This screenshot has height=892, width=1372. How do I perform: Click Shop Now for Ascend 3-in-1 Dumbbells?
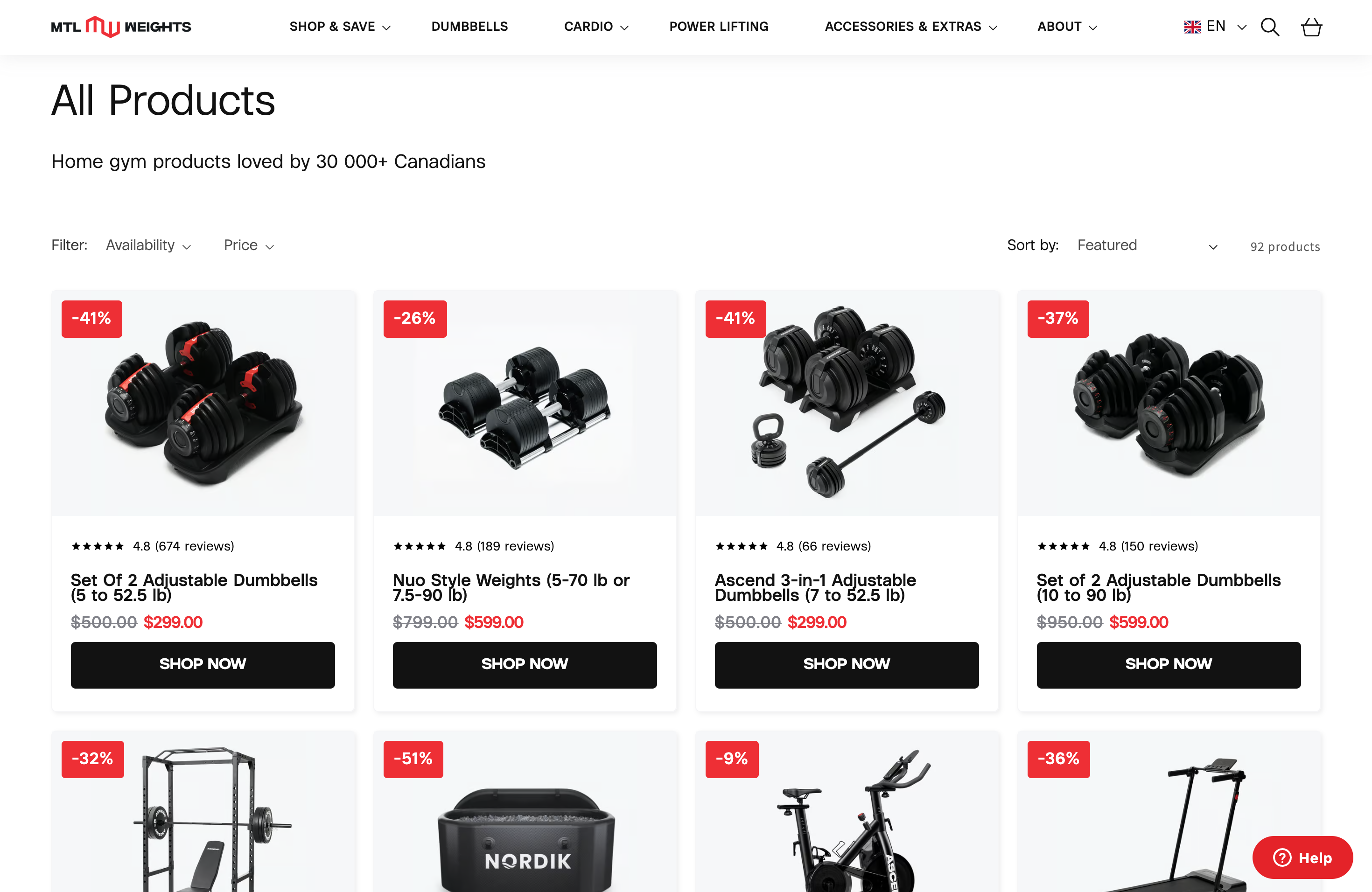(846, 664)
